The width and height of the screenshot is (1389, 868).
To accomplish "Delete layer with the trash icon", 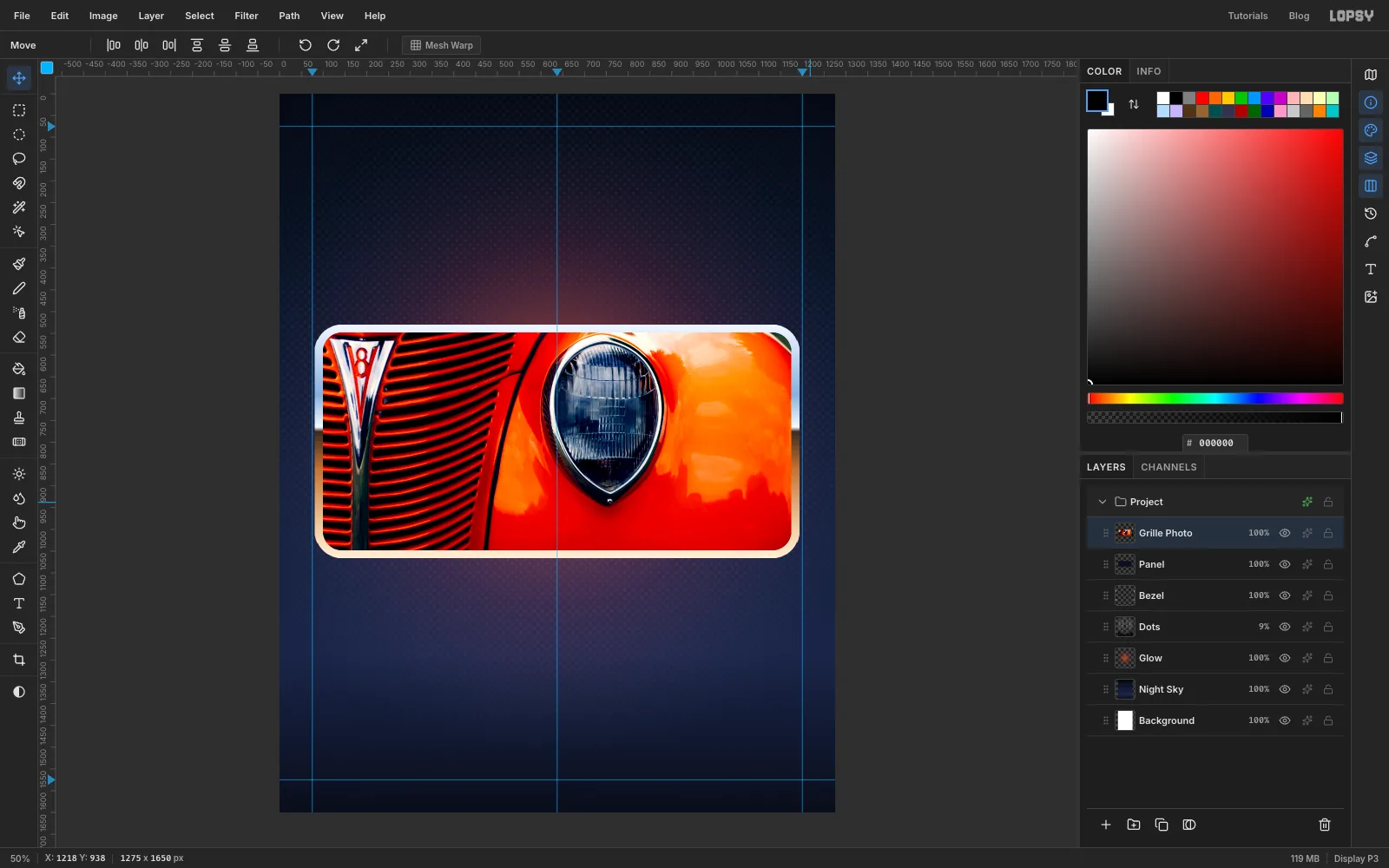I will pos(1325,825).
